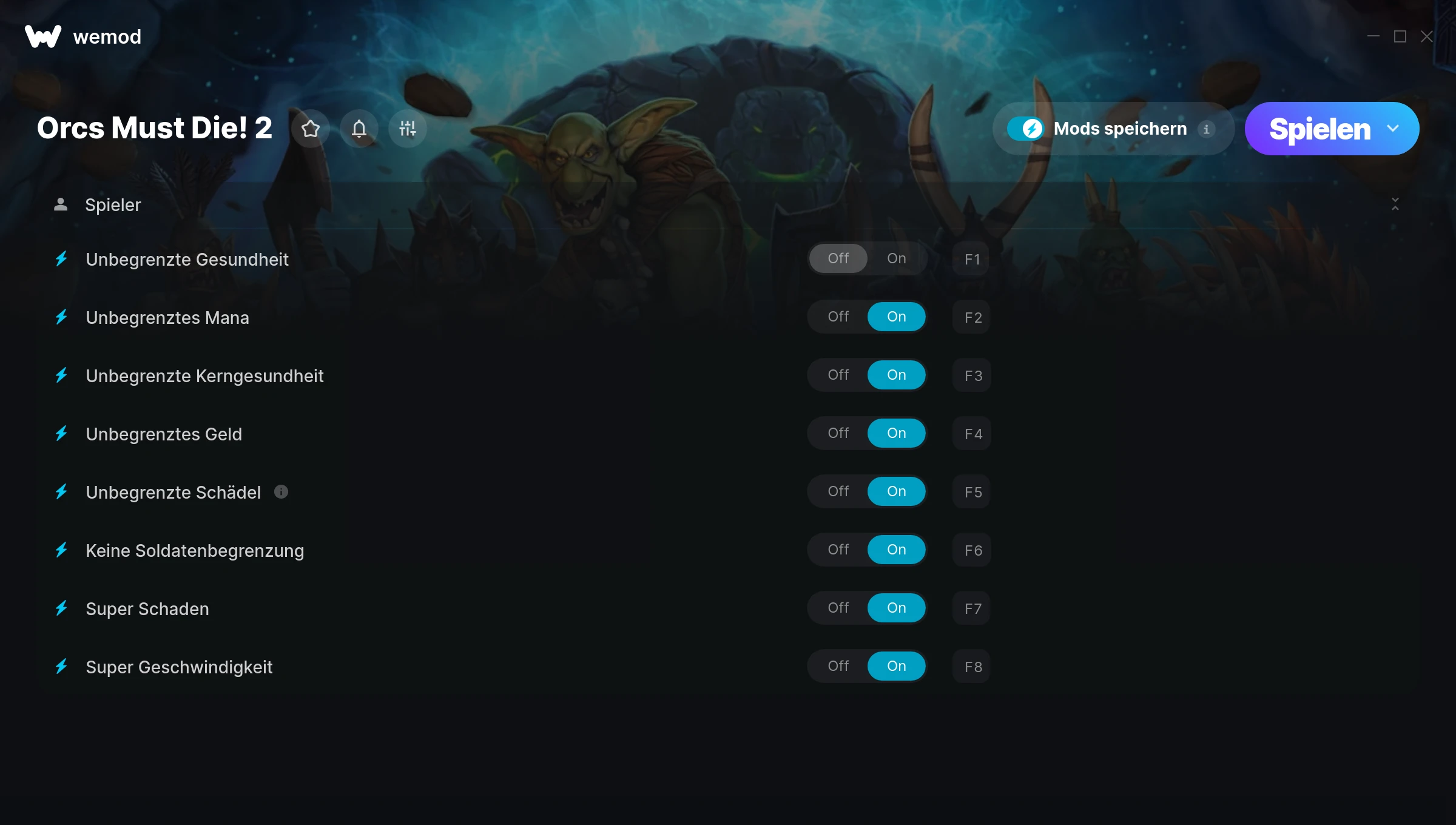Open the notifications bell icon

(359, 129)
